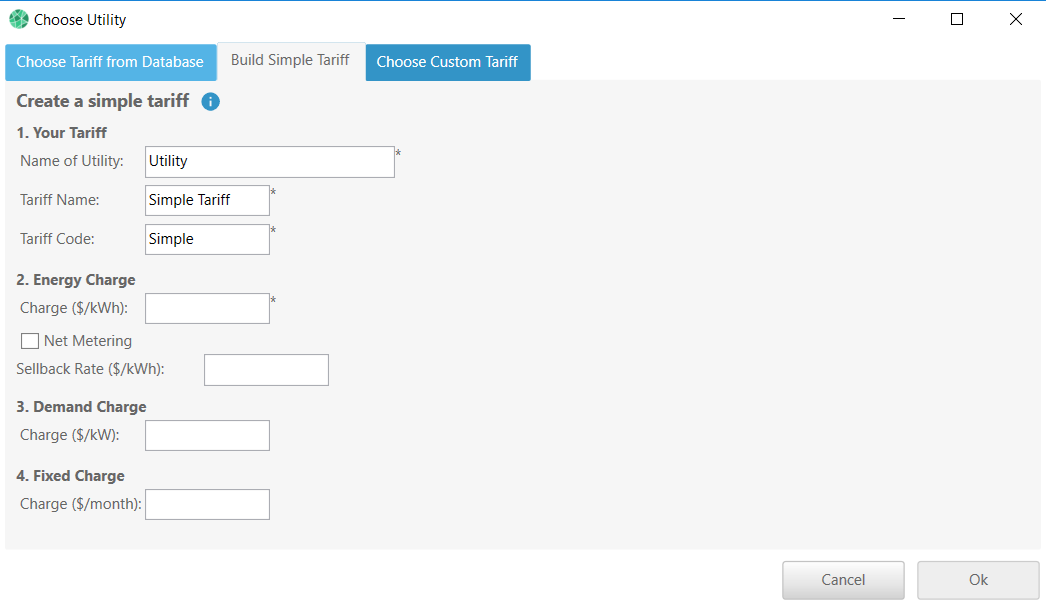Click the Energy Charge ($/kWh) field
Viewport: 1046px width, 606px height.
pos(207,308)
